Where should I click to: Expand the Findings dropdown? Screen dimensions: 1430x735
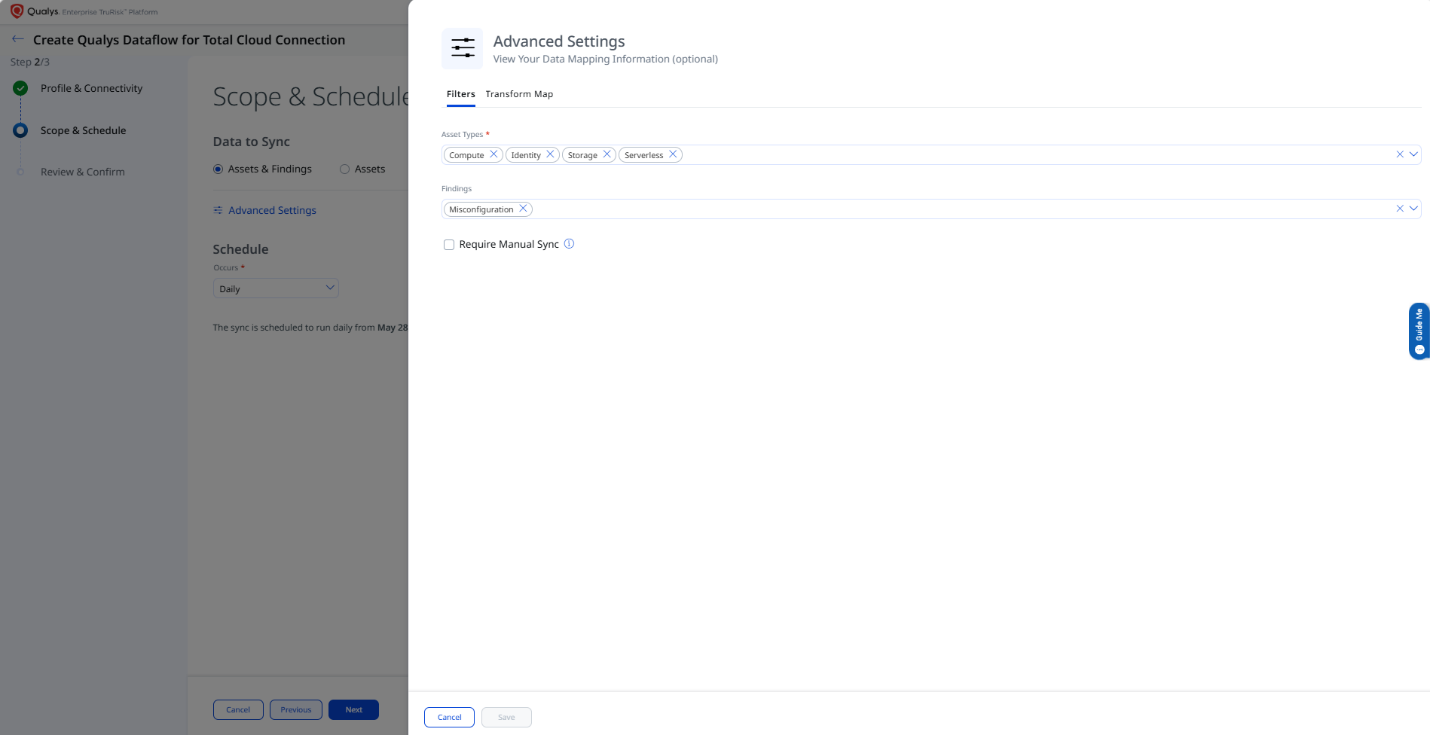(x=1414, y=209)
